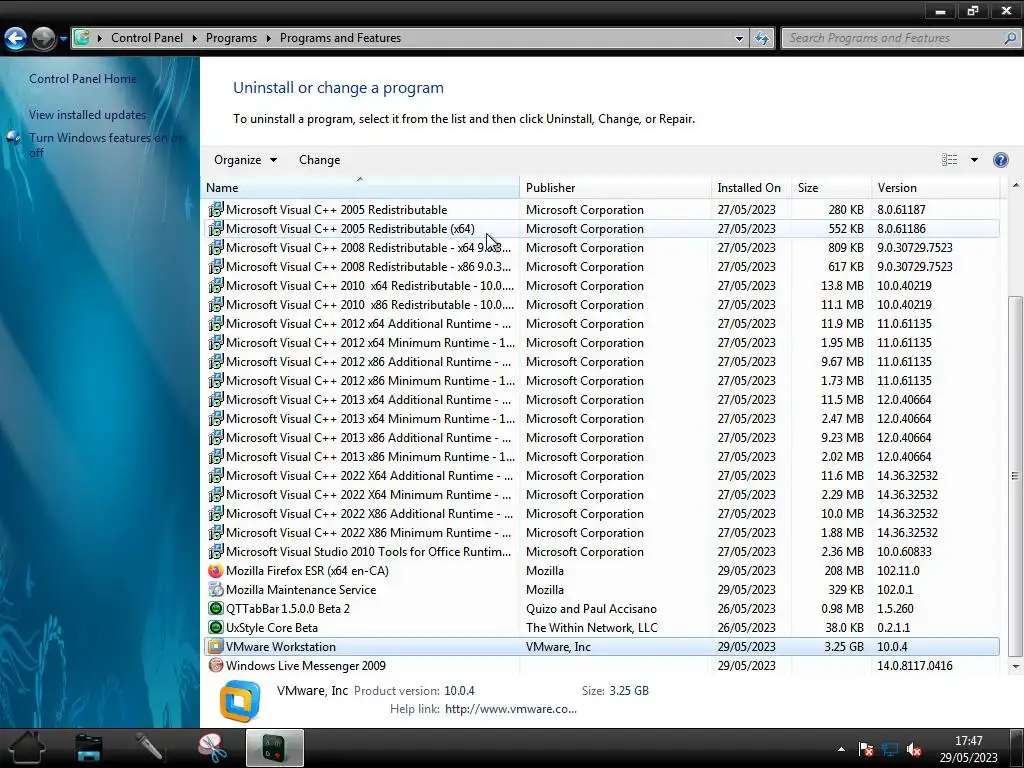The image size is (1024, 768).
Task: Click the Control Panel taskbar button
Action: tap(274, 748)
